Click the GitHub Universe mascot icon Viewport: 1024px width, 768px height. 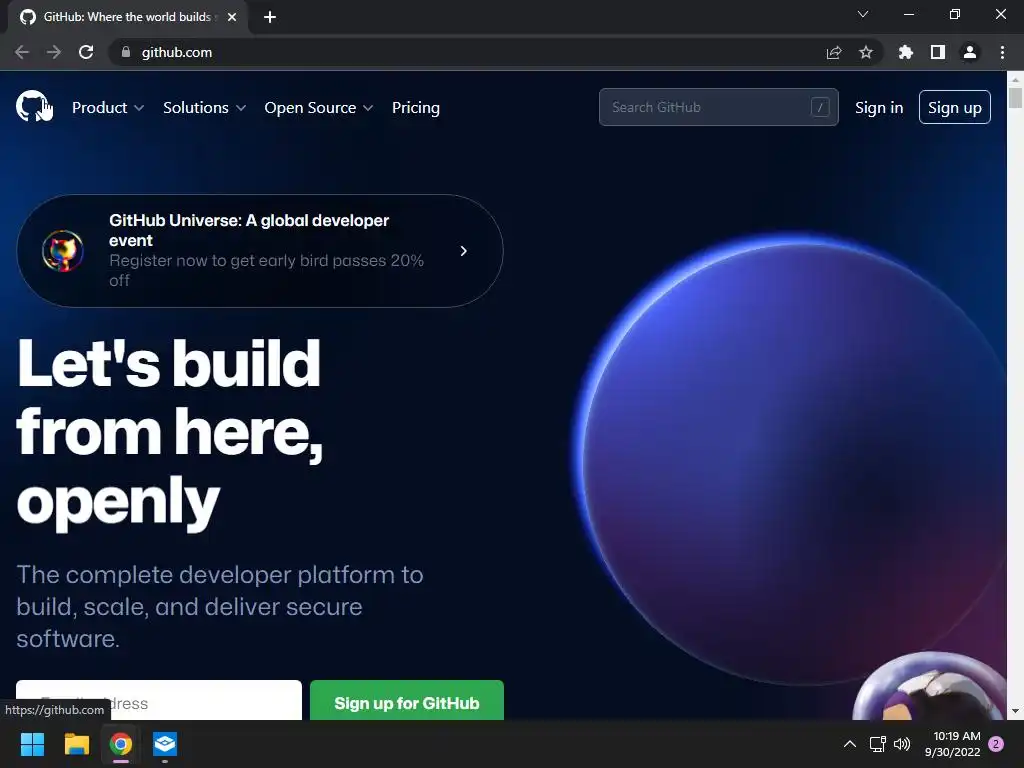pyautogui.click(x=63, y=251)
